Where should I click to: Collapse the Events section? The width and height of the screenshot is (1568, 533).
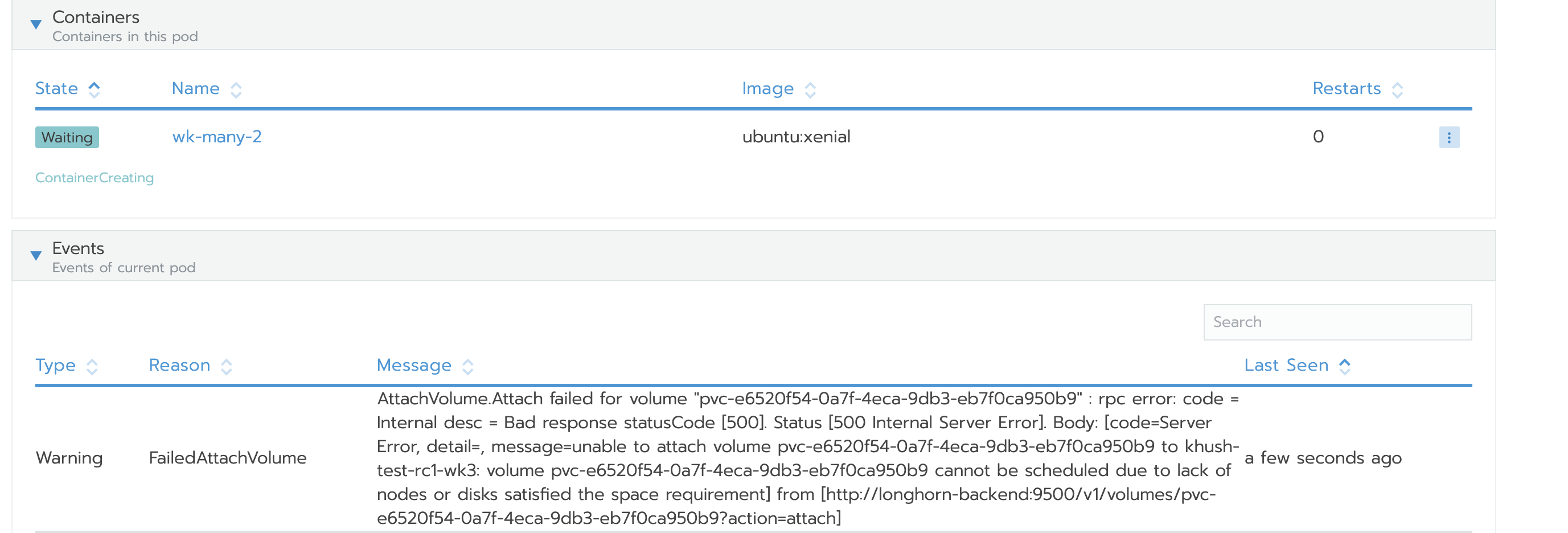point(36,255)
